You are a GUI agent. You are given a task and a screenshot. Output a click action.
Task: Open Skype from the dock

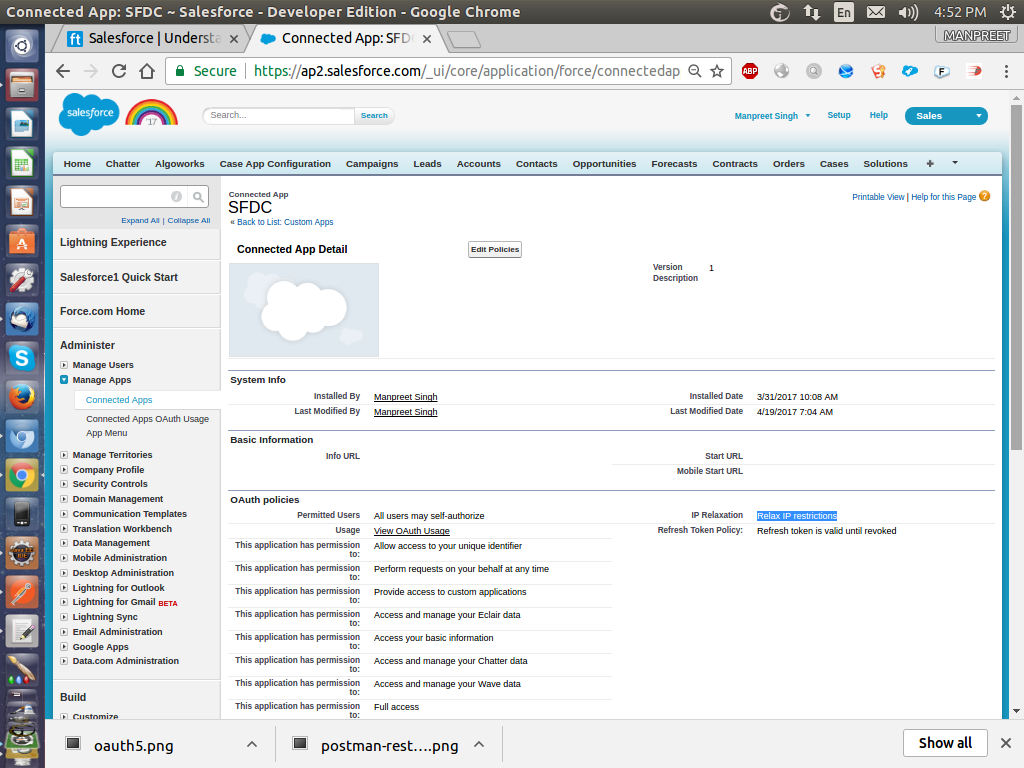click(22, 358)
